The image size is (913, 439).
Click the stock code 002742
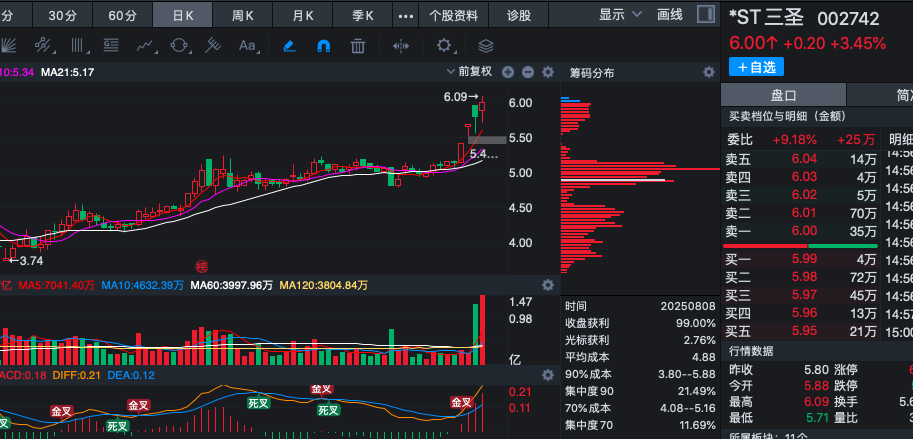[848, 19]
